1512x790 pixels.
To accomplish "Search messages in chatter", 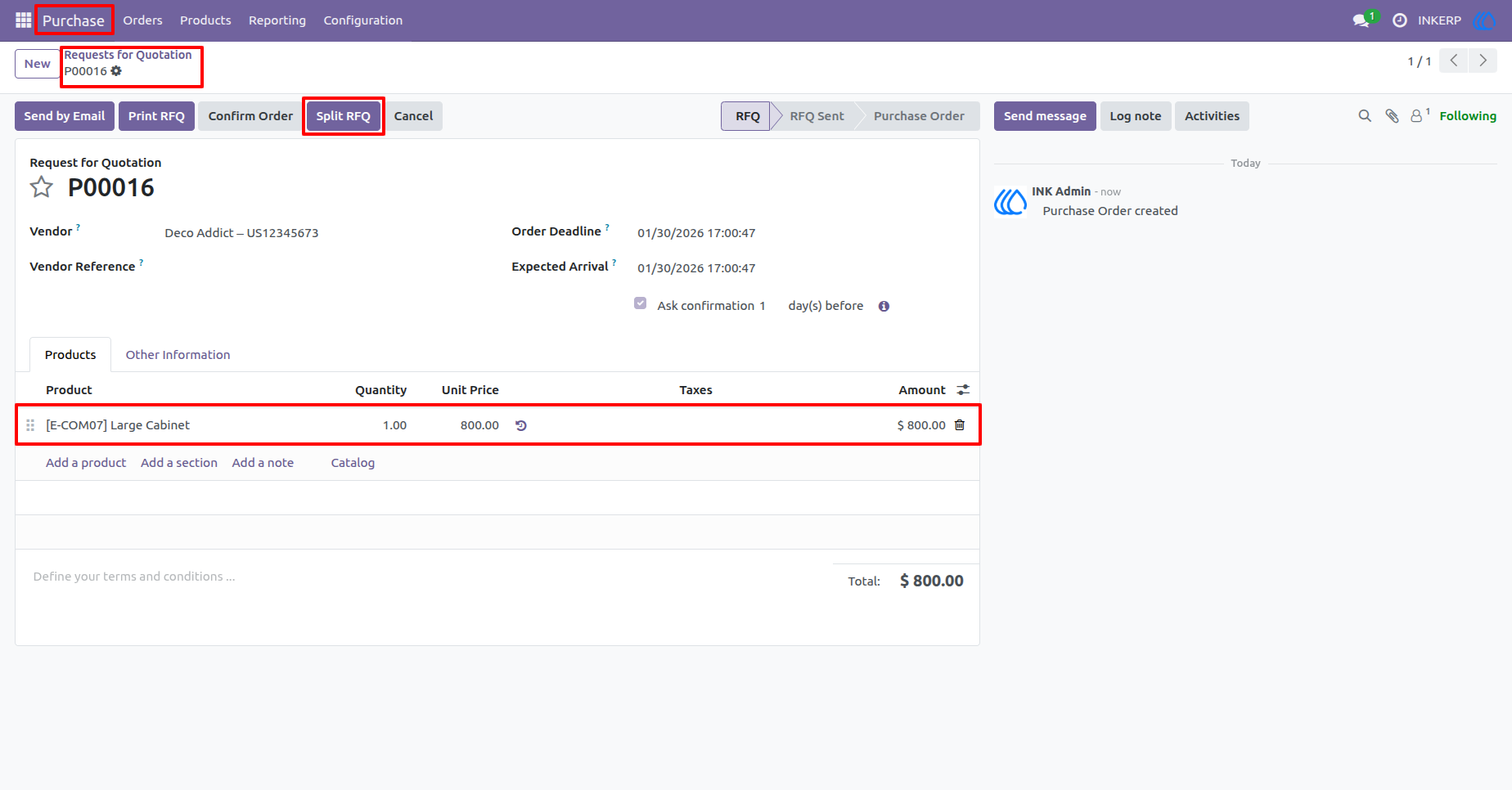I will (x=1365, y=116).
